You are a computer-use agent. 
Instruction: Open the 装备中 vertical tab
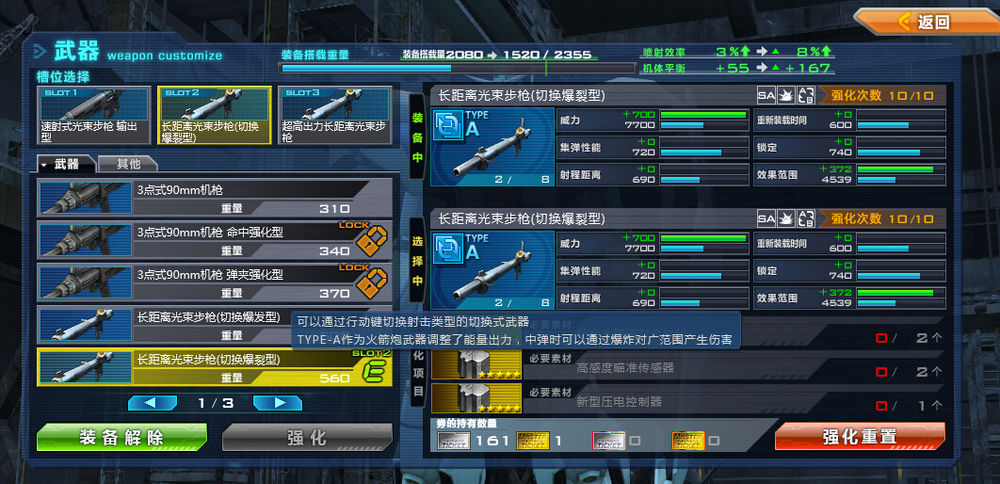coord(416,136)
